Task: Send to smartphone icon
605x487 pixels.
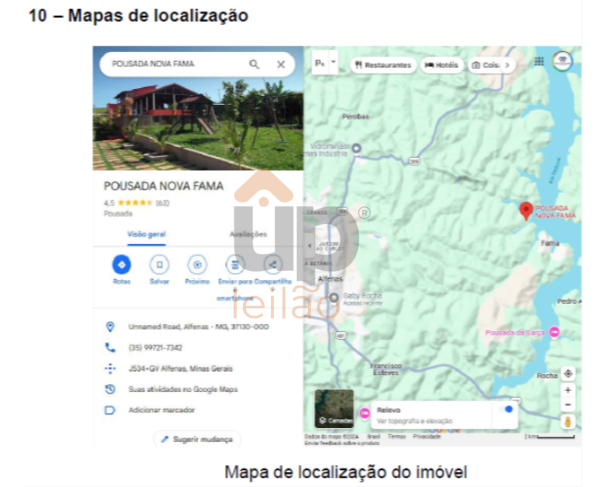Action: (235, 265)
